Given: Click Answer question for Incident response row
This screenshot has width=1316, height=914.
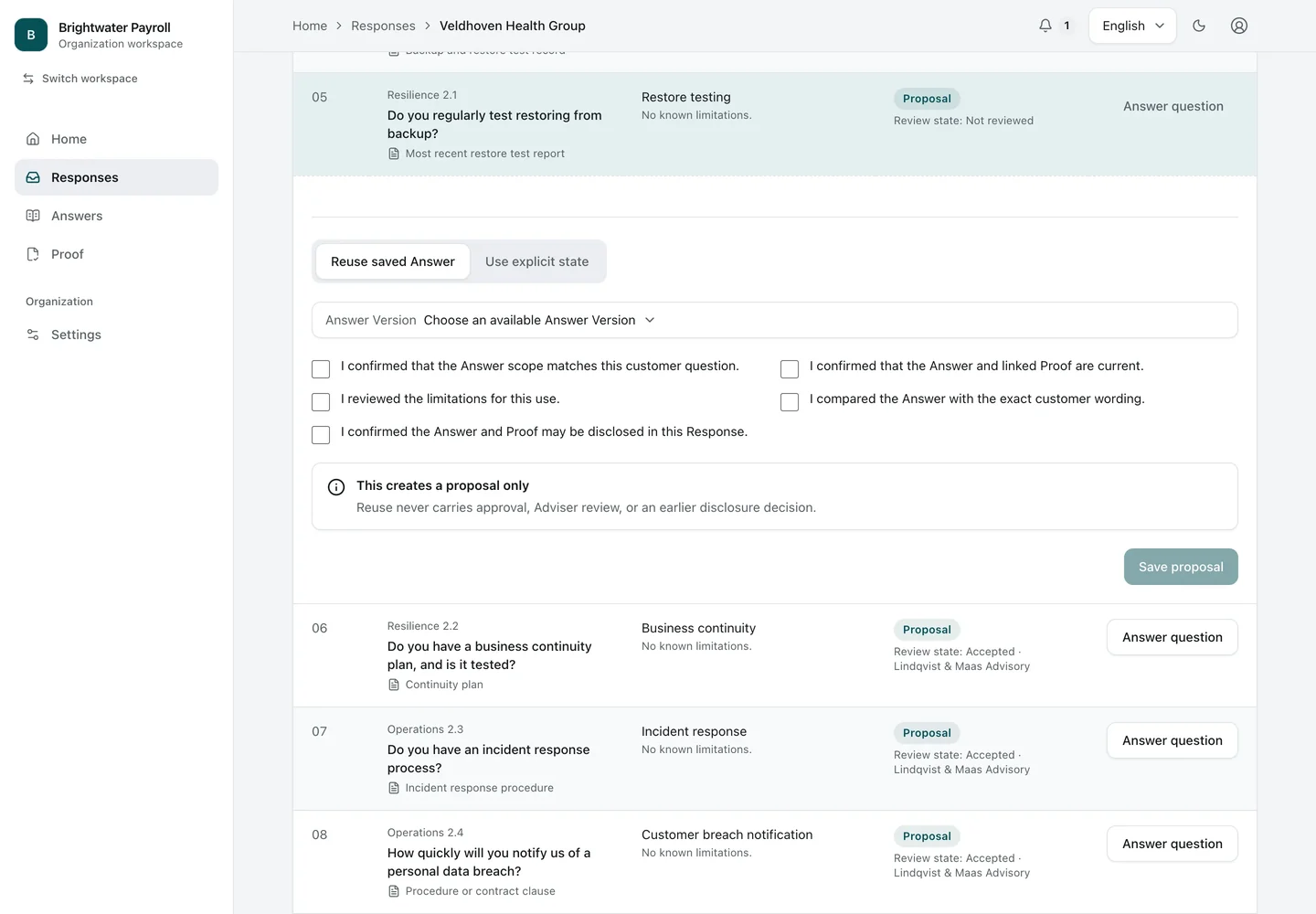Looking at the screenshot, I should pyautogui.click(x=1173, y=740).
